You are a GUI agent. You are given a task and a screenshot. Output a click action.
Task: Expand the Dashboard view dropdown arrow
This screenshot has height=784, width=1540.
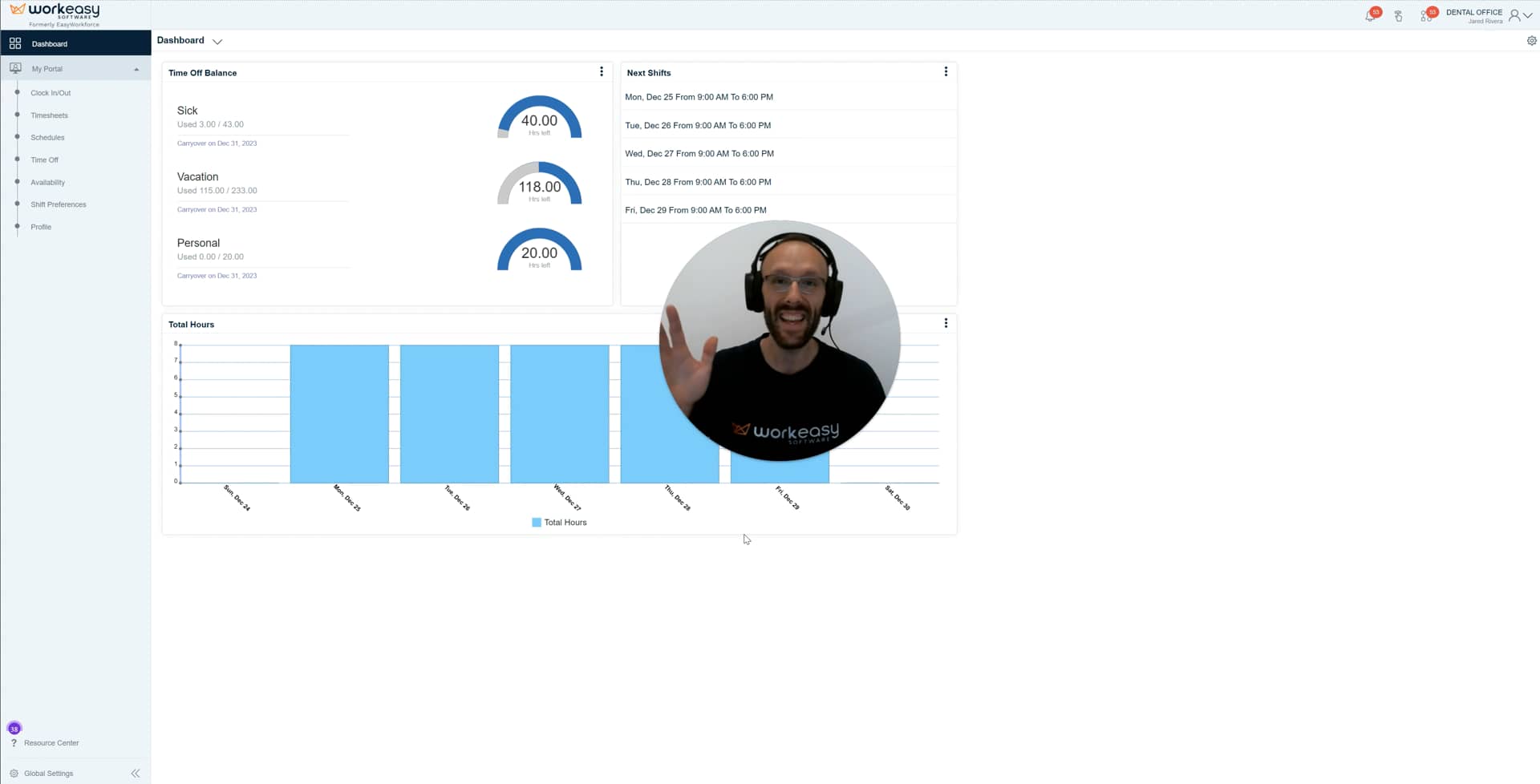(x=217, y=41)
